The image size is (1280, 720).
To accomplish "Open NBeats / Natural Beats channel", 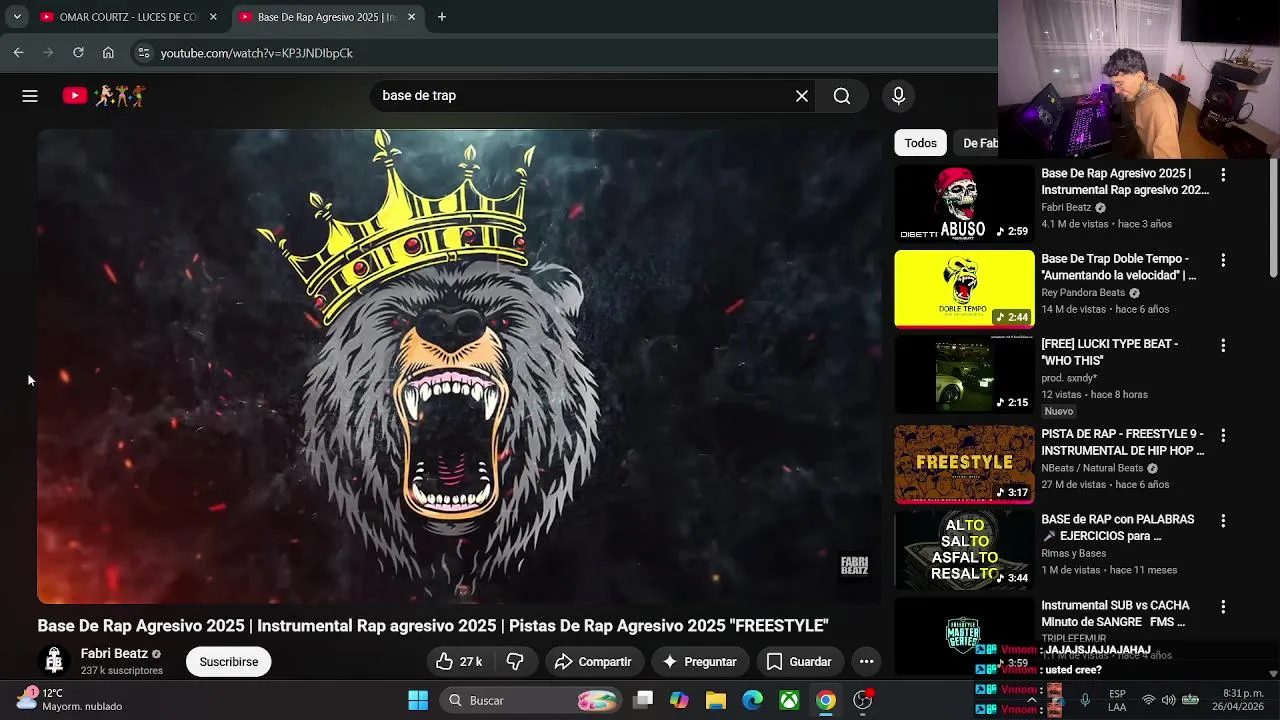I will pos(1092,468).
